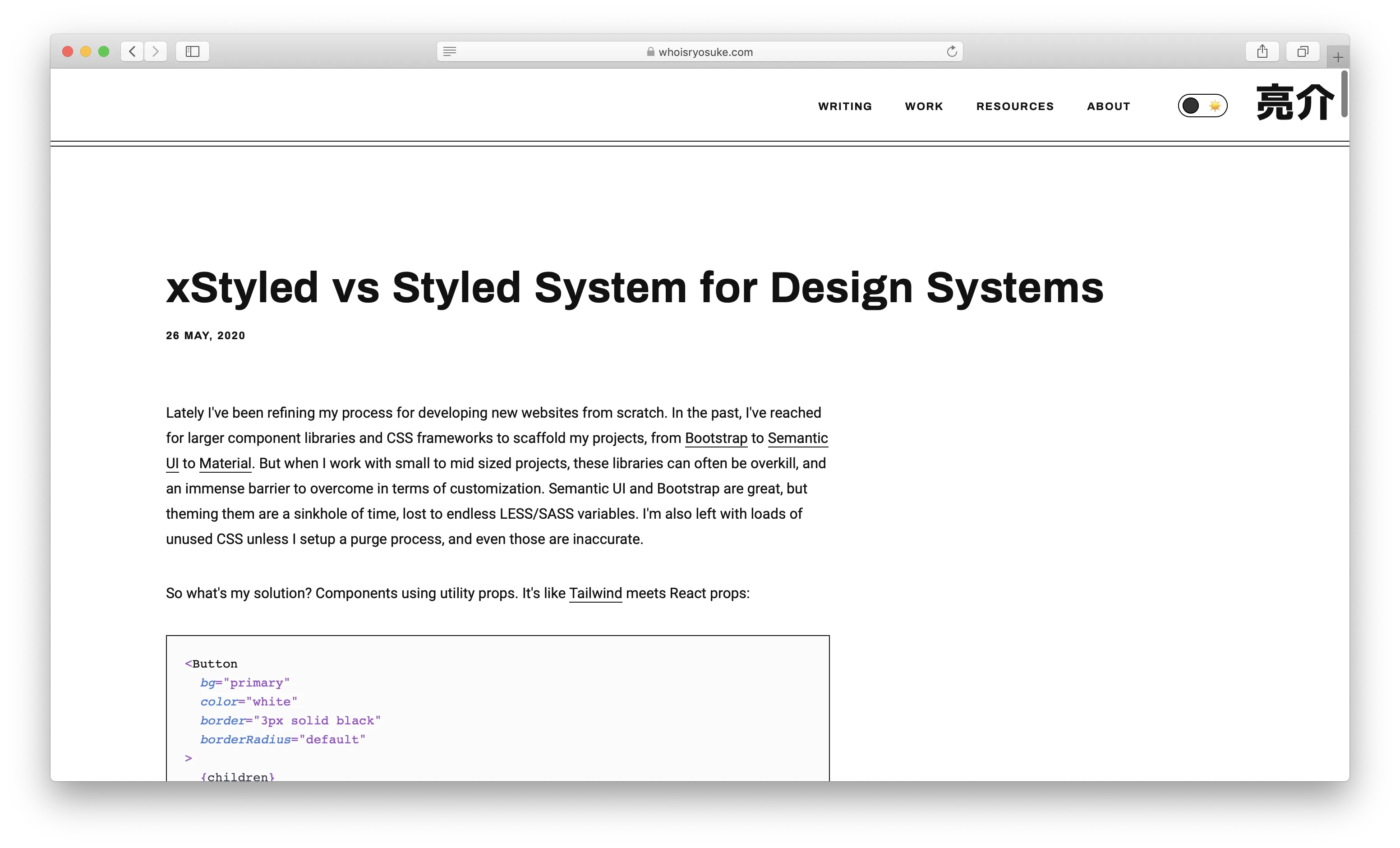Open the Writing nav item

coord(845,106)
